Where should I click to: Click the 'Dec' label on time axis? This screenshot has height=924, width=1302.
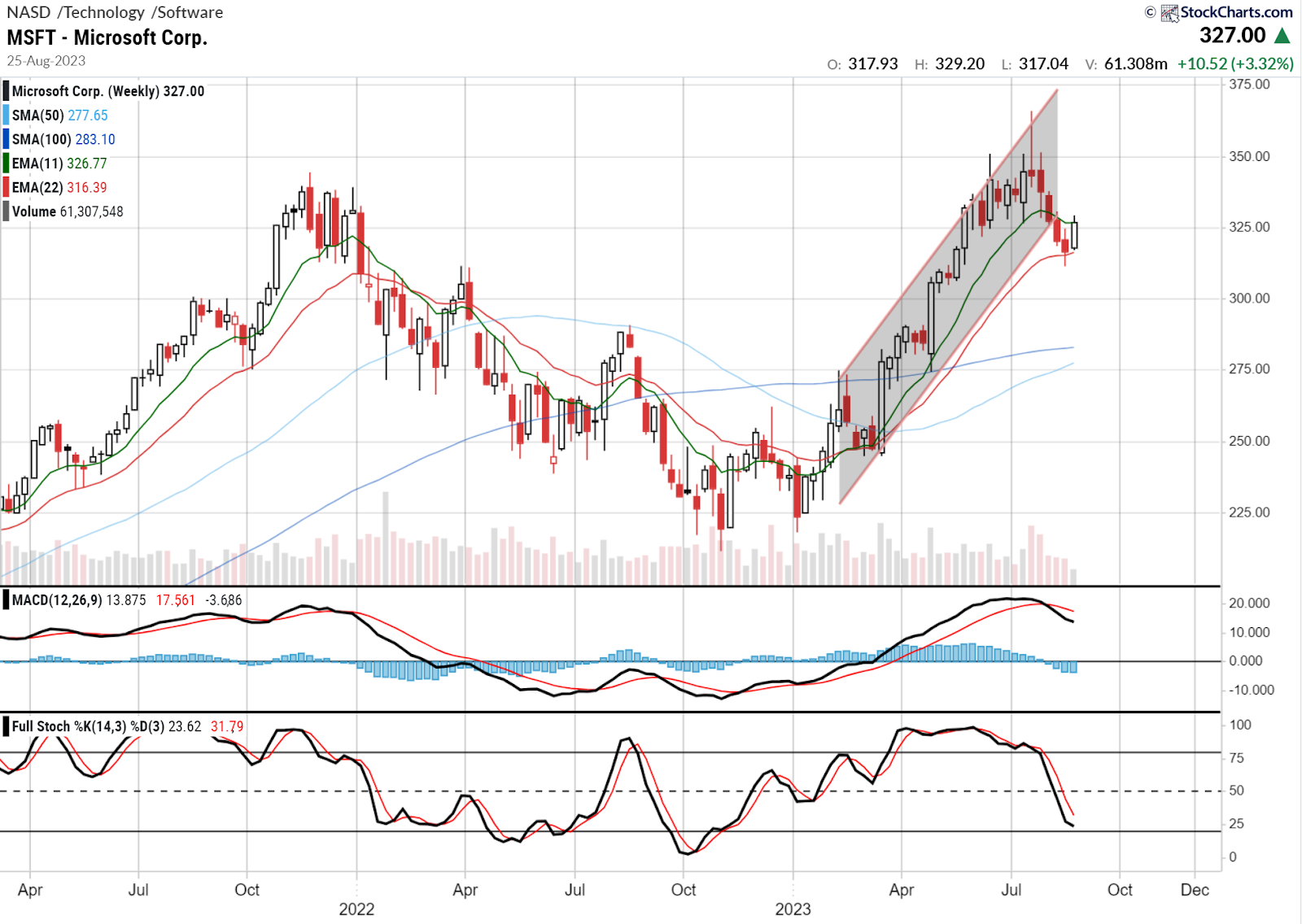(1195, 890)
